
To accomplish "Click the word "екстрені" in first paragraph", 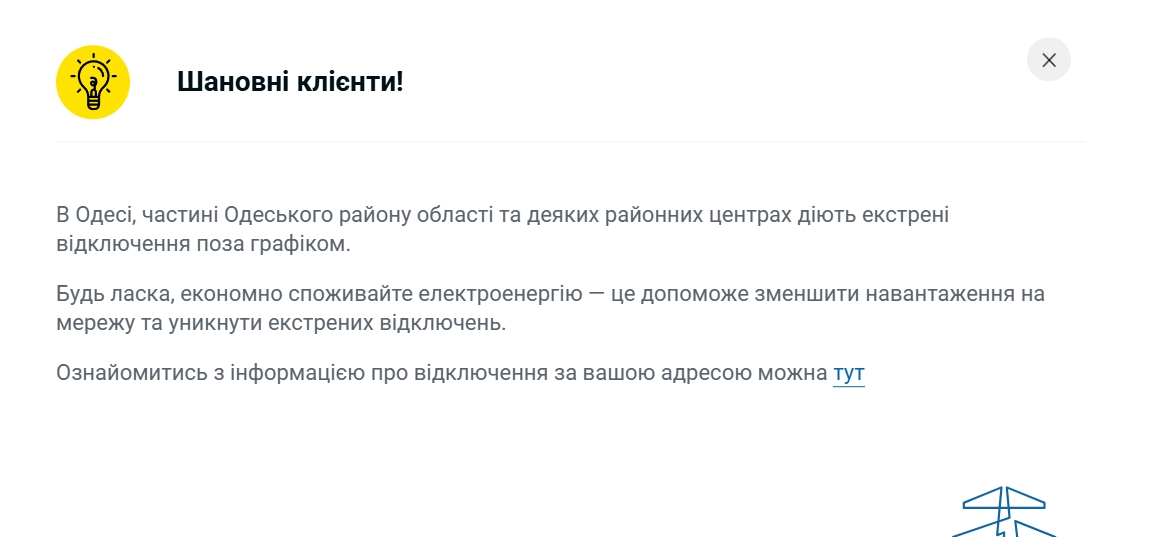I will tap(907, 215).
